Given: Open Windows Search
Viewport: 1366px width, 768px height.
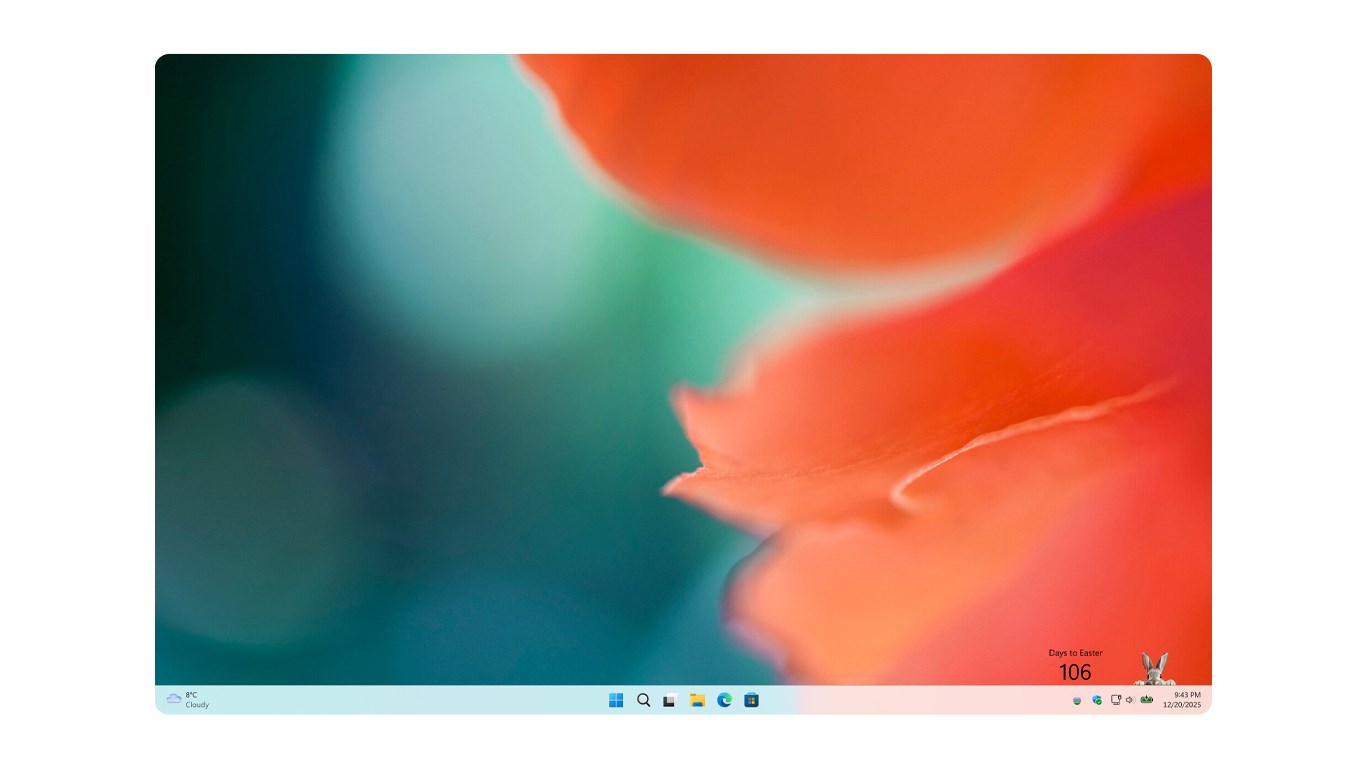Looking at the screenshot, I should point(643,700).
